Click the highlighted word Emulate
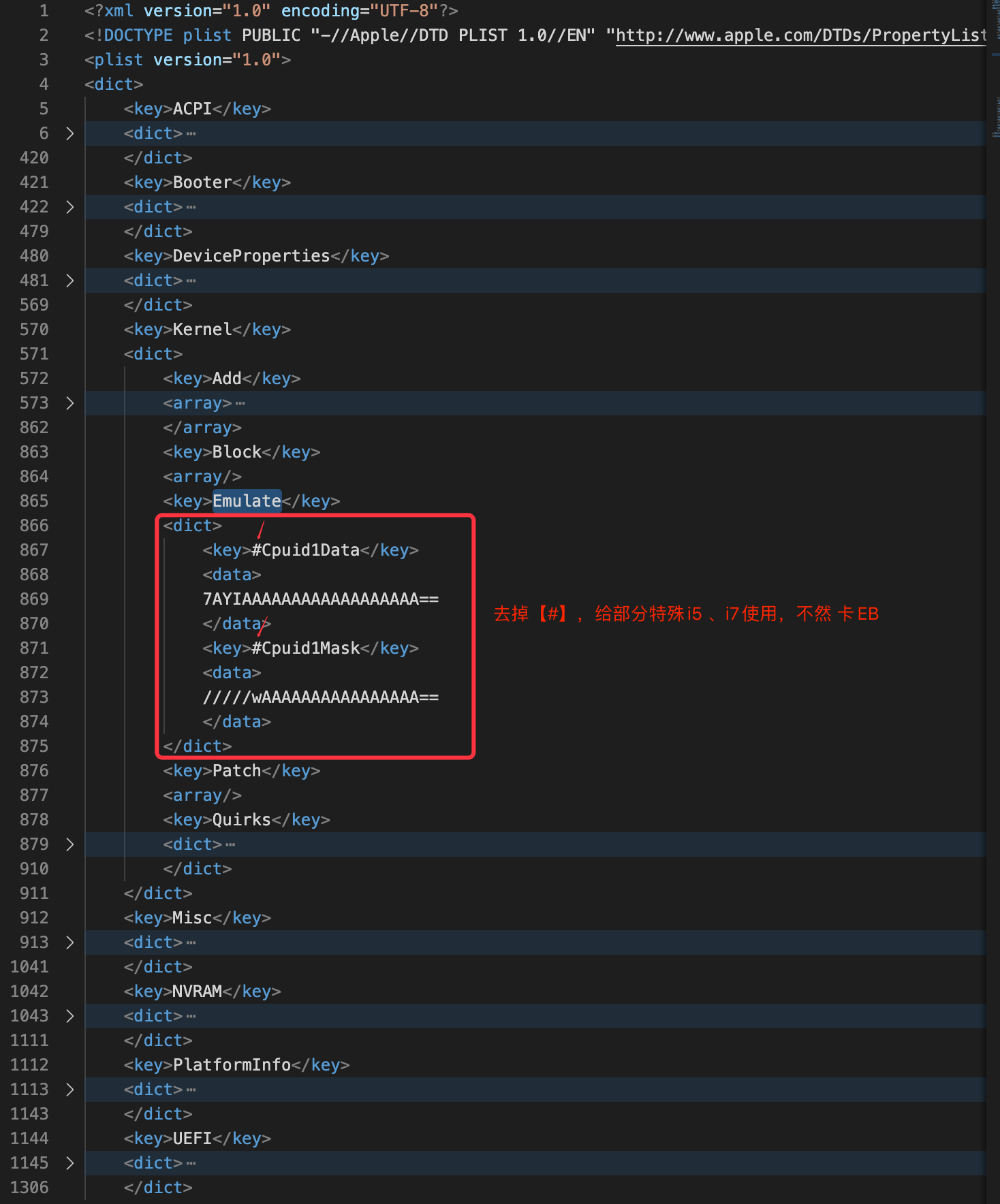1000x1204 pixels. click(247, 501)
